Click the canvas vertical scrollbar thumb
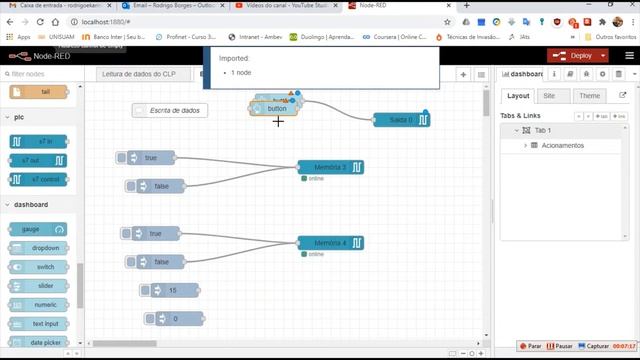This screenshot has height=360, width=640. (x=486, y=103)
